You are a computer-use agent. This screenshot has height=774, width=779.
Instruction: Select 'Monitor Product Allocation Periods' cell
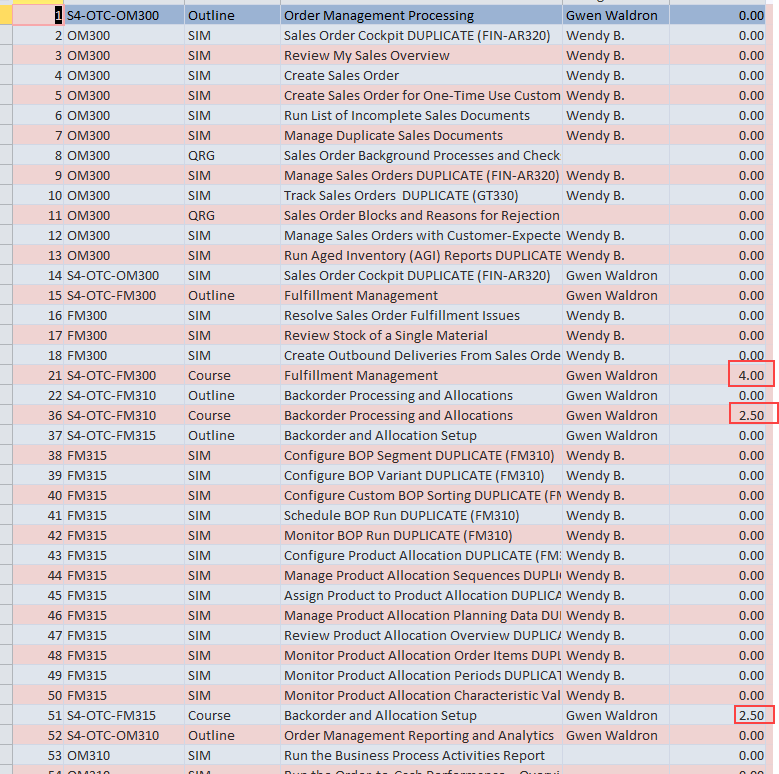pyautogui.click(x=421, y=676)
